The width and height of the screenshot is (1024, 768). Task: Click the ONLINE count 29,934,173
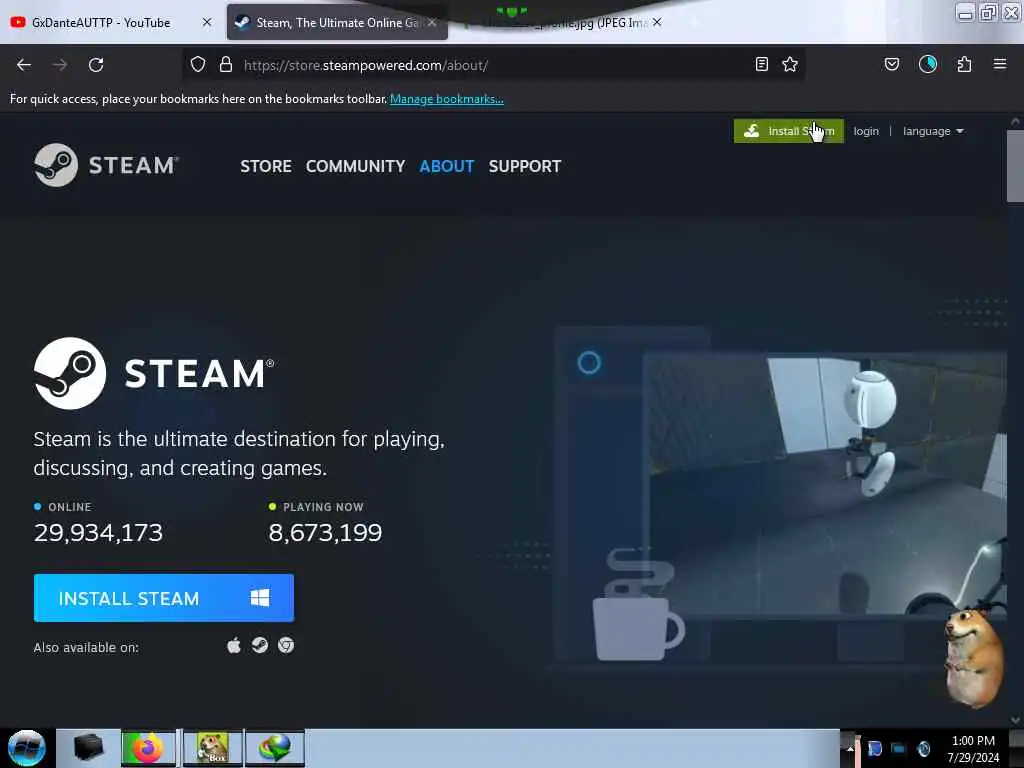click(98, 533)
